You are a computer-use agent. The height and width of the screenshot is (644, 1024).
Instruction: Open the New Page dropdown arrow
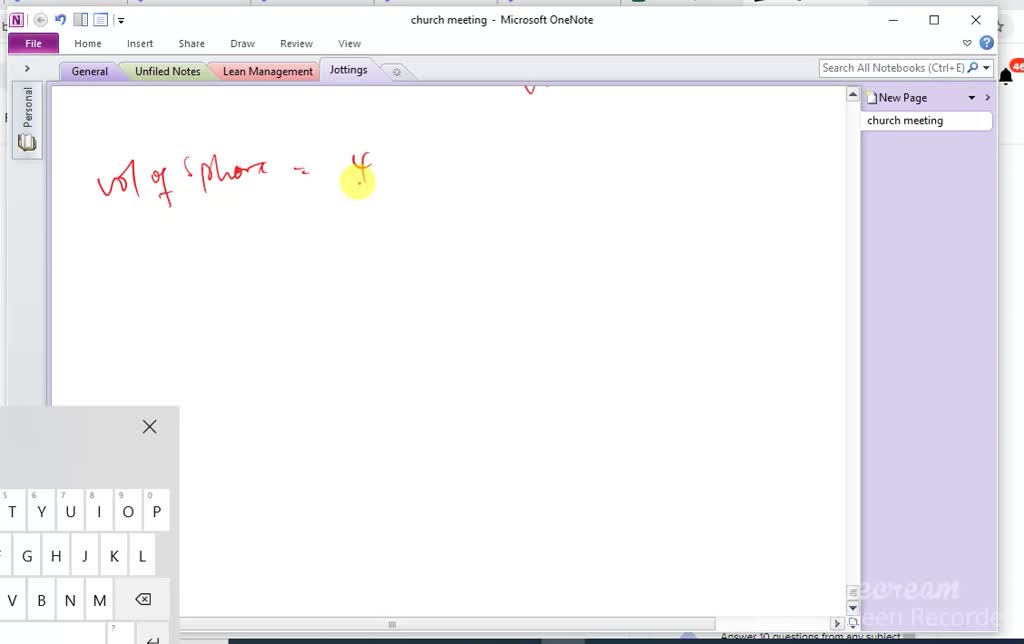971,98
